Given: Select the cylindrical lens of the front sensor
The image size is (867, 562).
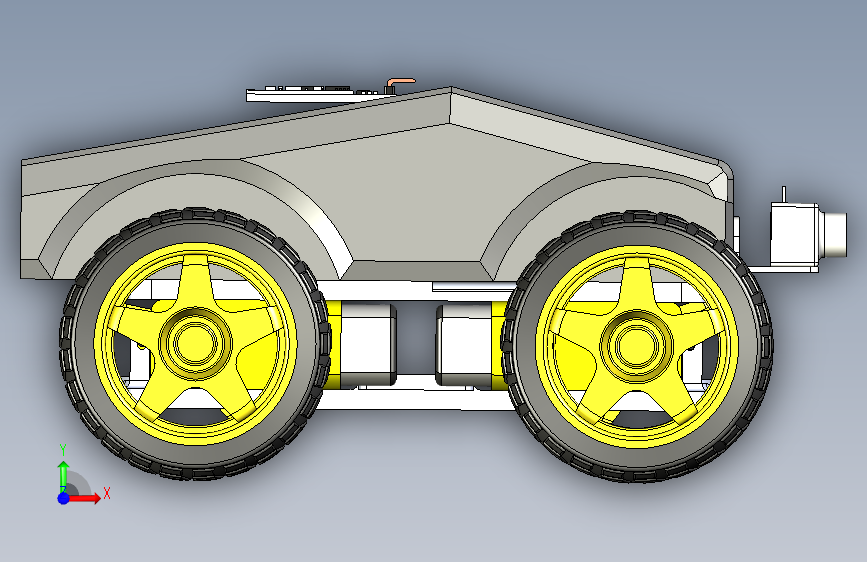Looking at the screenshot, I should coord(835,235).
